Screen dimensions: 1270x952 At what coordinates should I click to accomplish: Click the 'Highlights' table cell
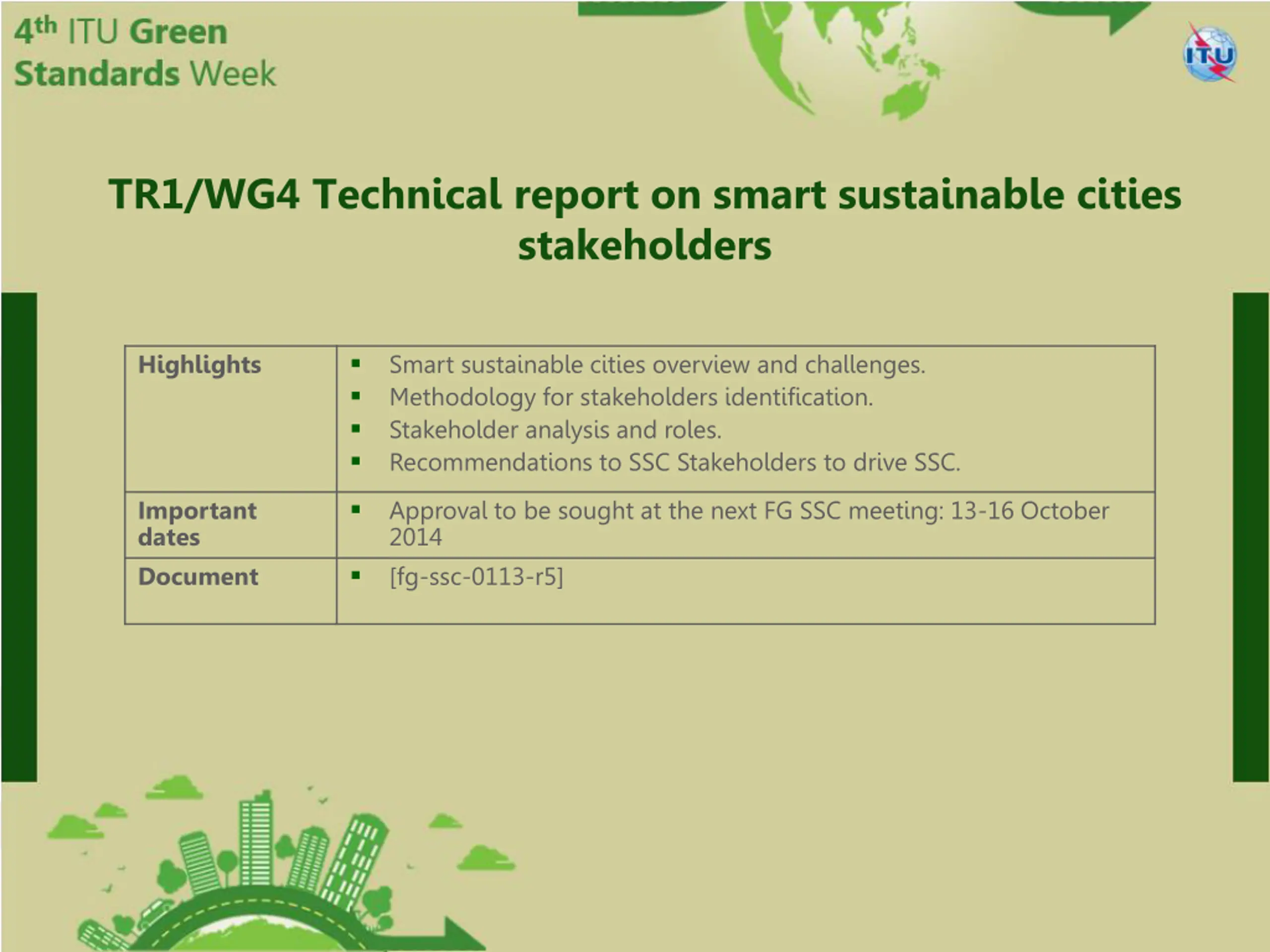[231, 418]
